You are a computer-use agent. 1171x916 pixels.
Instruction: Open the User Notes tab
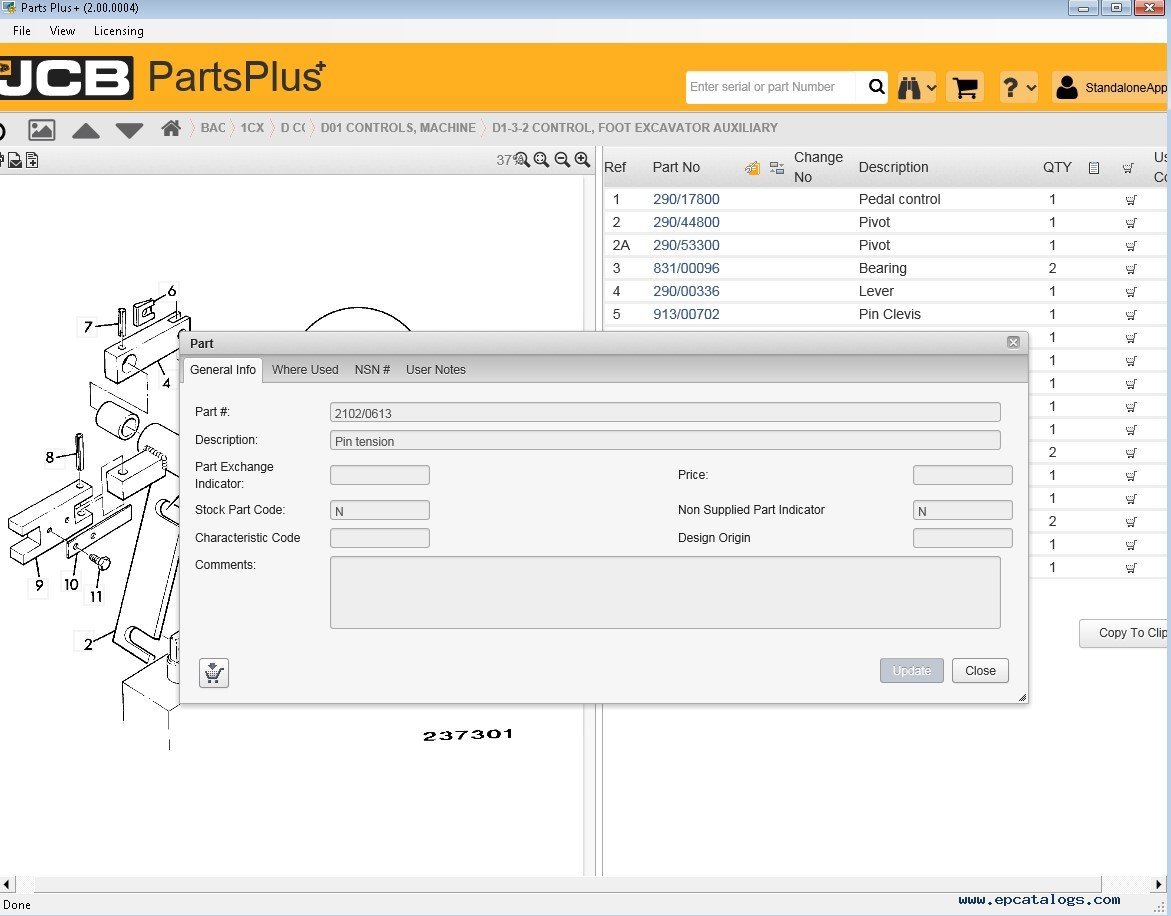tap(435, 370)
